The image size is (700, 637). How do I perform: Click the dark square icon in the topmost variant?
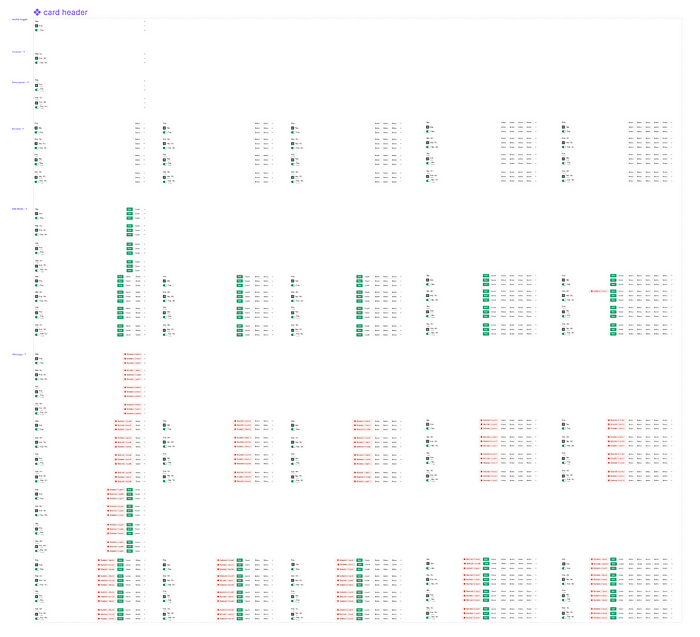click(37, 26)
